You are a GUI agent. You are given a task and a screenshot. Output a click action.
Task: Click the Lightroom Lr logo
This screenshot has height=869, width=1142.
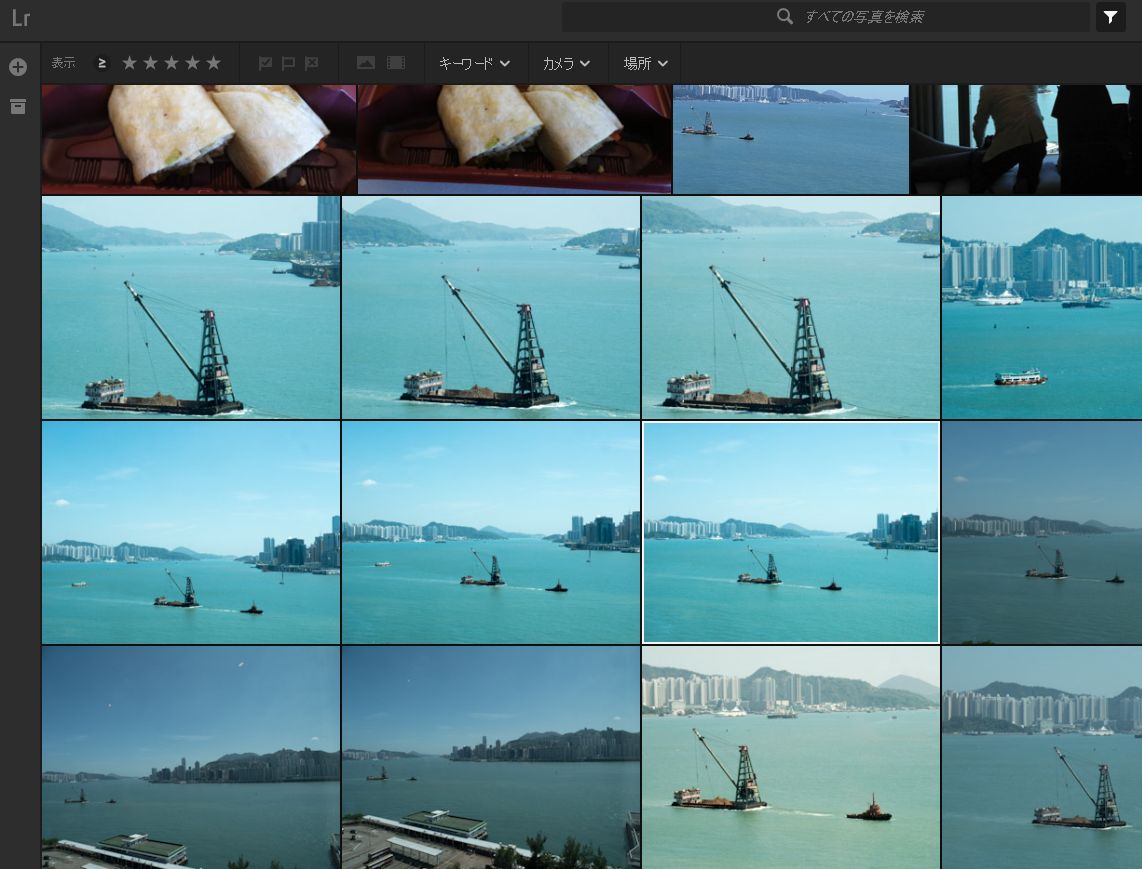pyautogui.click(x=20, y=17)
